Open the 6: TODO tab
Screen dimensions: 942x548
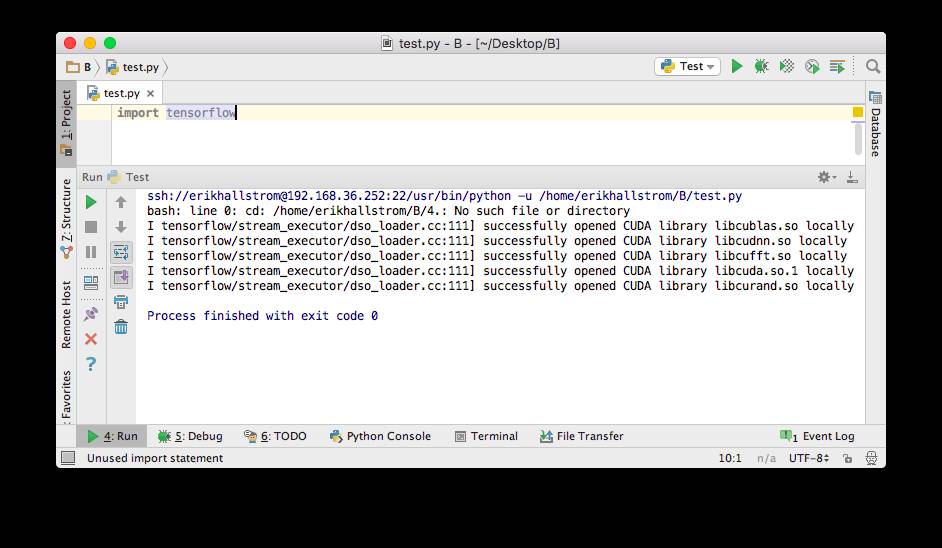(275, 436)
